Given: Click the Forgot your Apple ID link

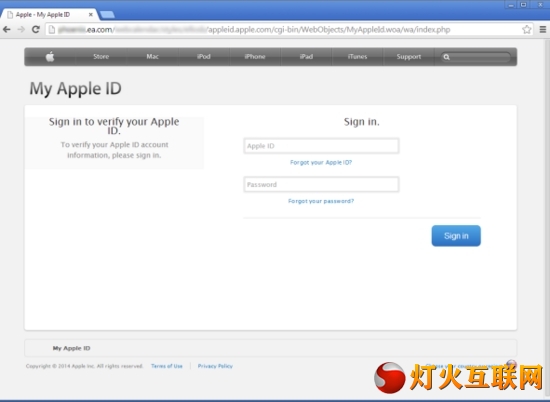Looking at the screenshot, I should [321, 162].
